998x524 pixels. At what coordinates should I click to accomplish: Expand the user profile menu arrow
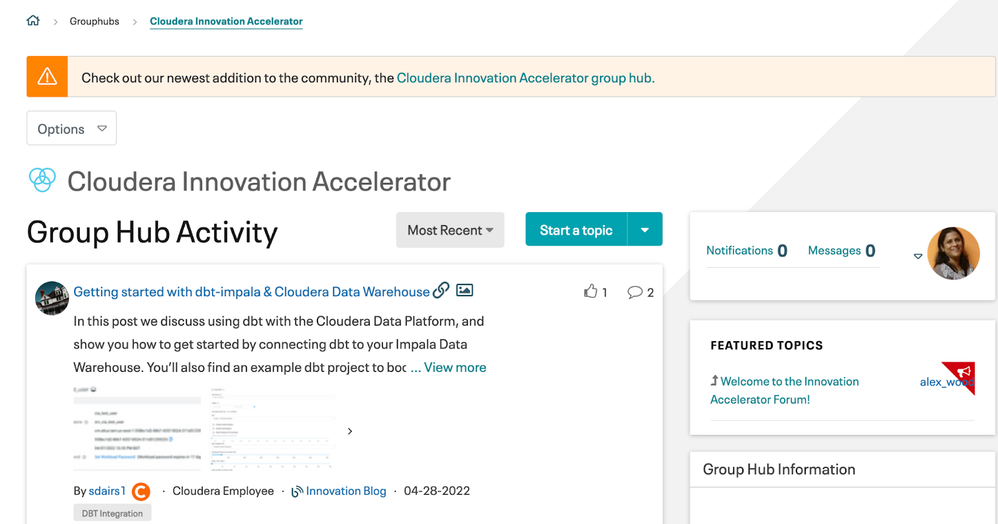coord(918,256)
